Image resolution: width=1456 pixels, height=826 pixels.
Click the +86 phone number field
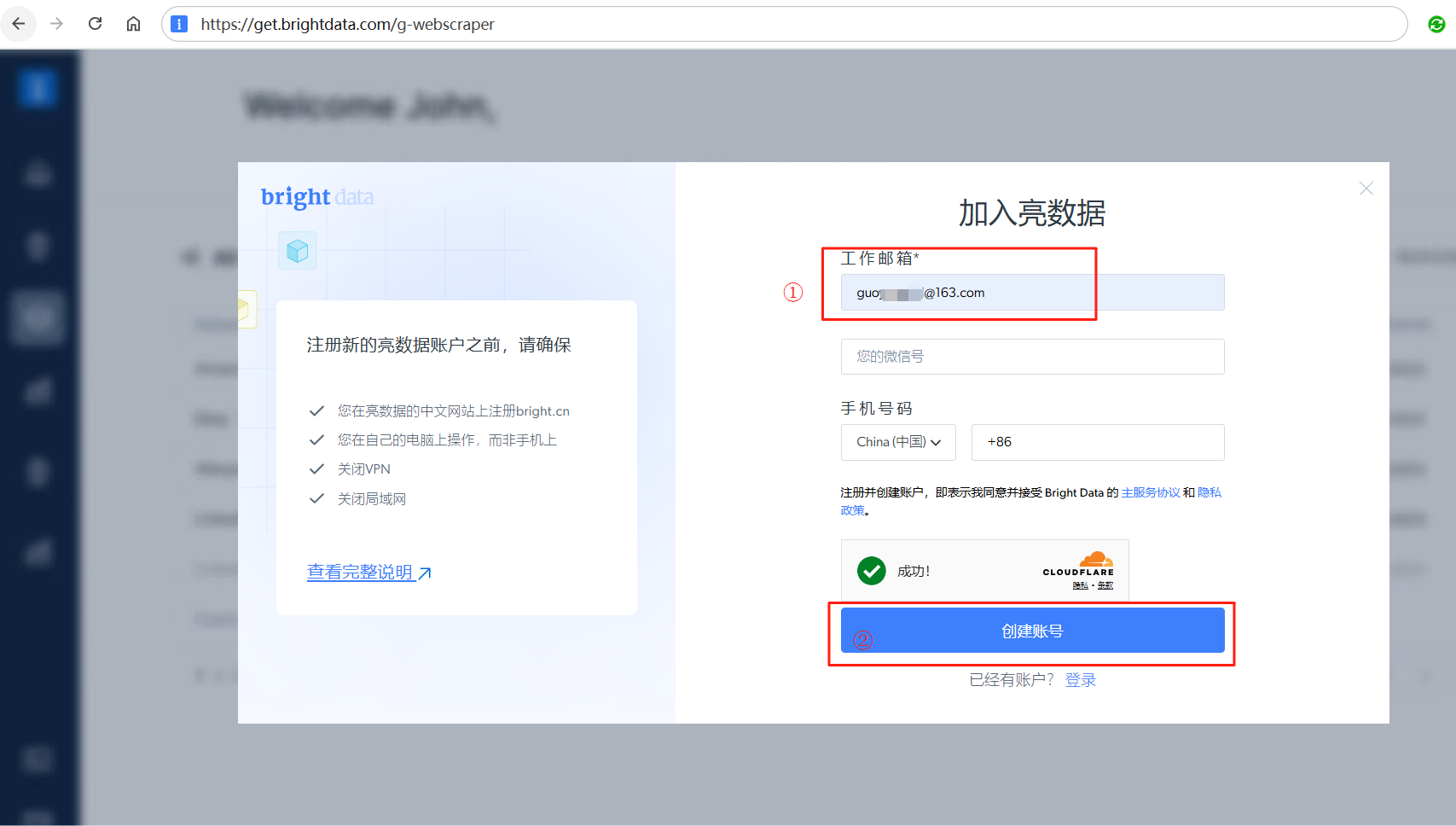pos(1098,442)
